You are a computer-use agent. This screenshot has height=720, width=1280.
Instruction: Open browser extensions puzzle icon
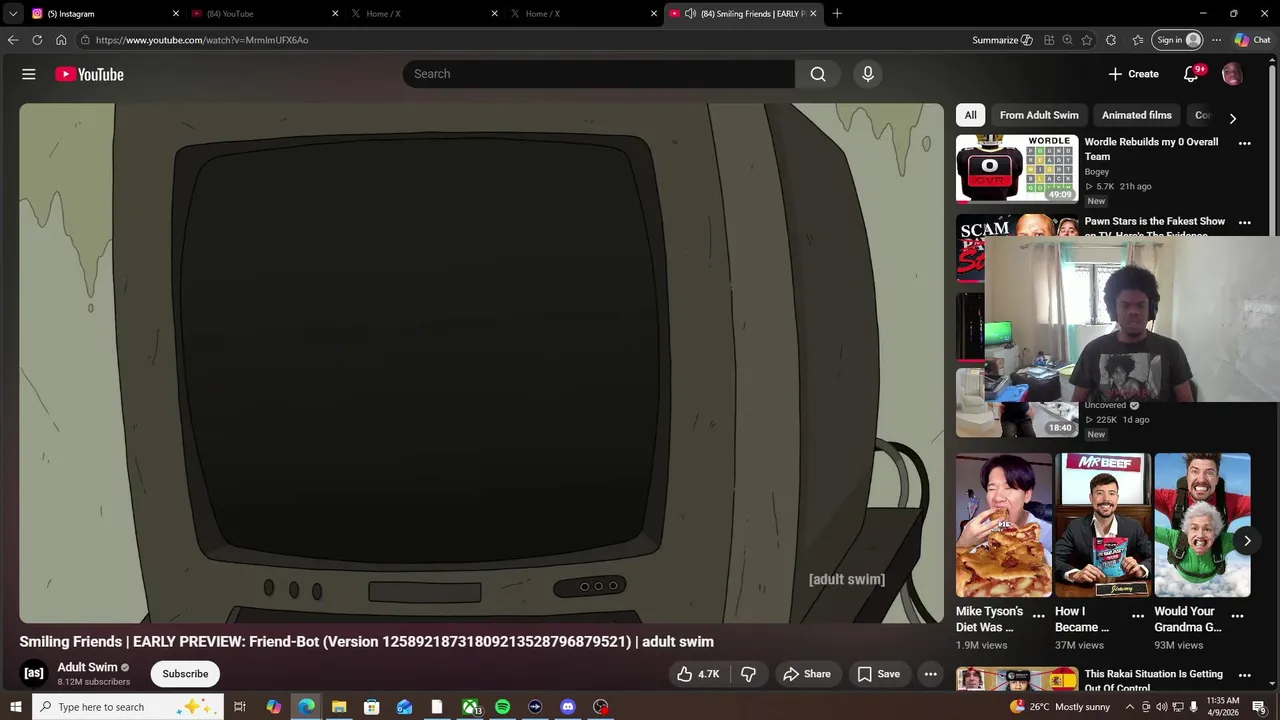pyautogui.click(x=1111, y=40)
